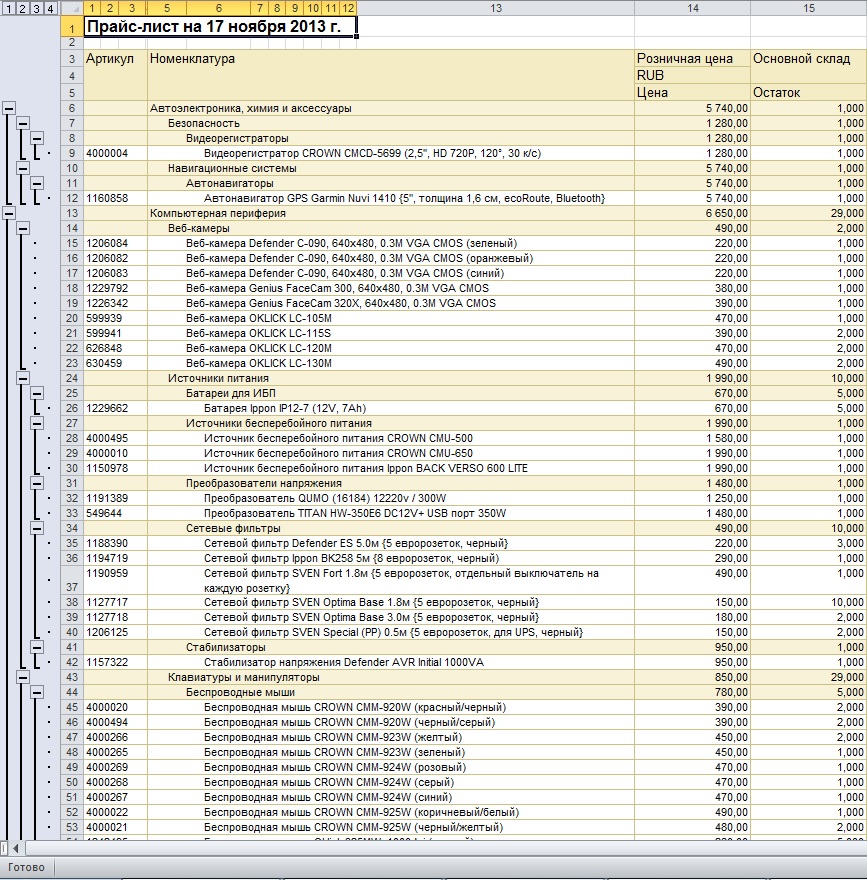This screenshot has width=867, height=880.
Task: Select column header 6
Action: pos(219,8)
